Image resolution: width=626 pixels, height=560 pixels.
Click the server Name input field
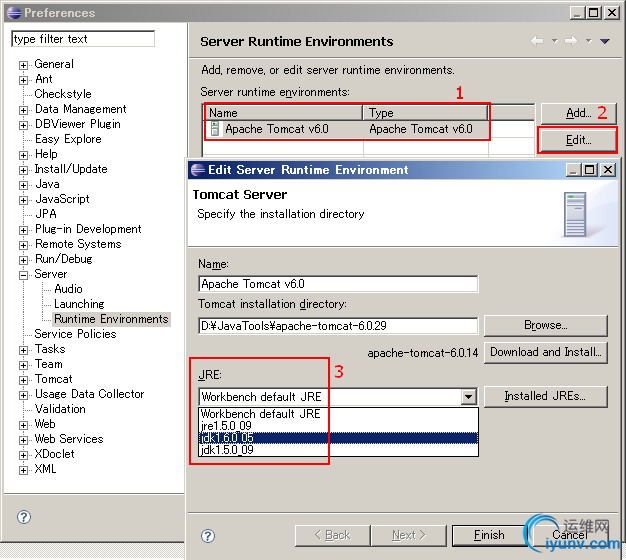pyautogui.click(x=338, y=284)
